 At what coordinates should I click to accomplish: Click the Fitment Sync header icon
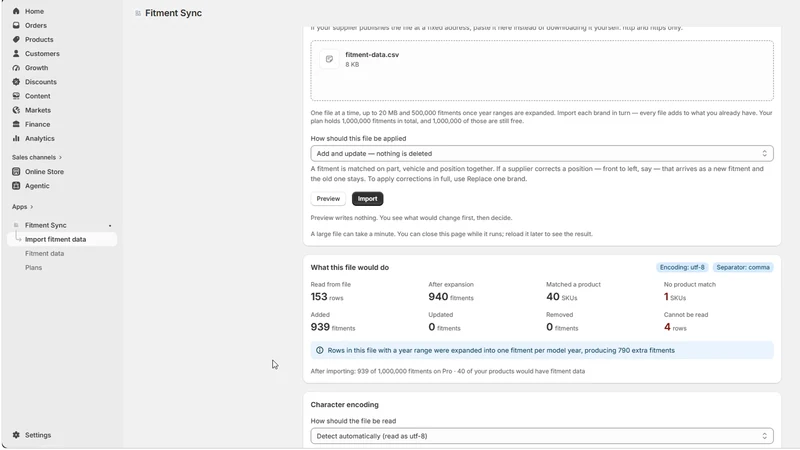(138, 13)
